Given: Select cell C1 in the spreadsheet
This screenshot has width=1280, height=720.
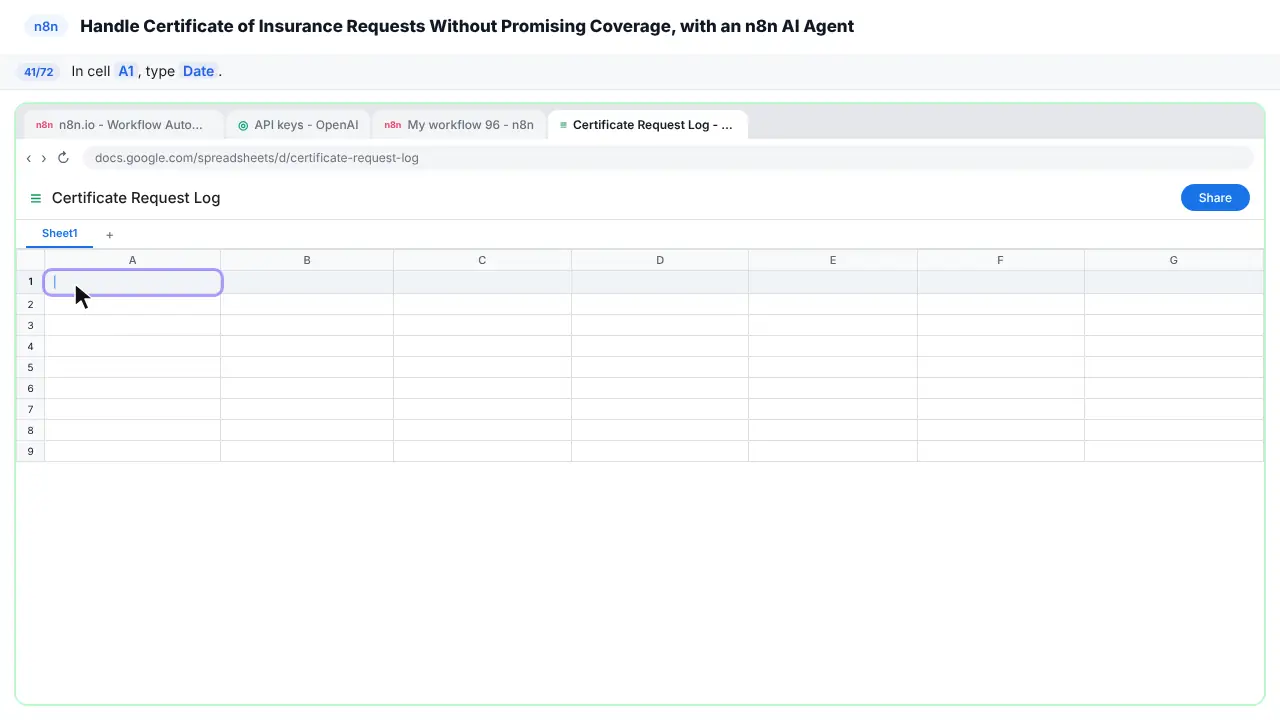Looking at the screenshot, I should 482,282.
